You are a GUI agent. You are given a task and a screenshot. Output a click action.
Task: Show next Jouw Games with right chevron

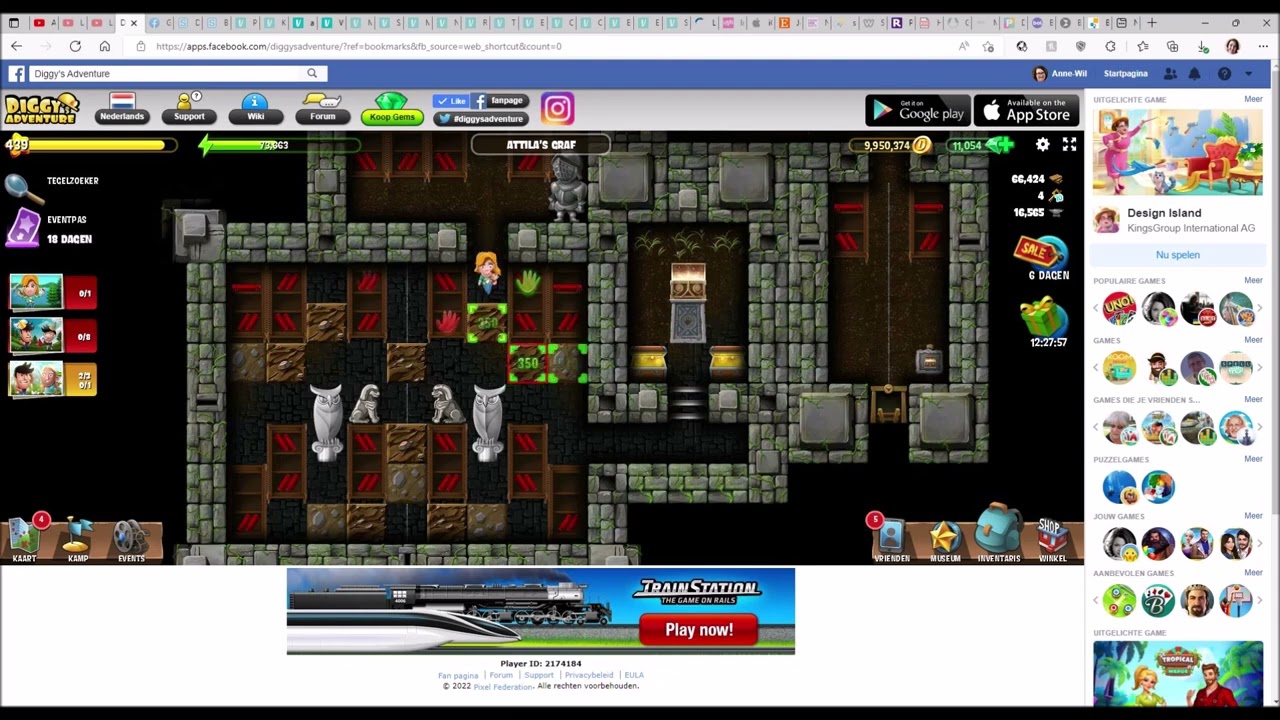click(1259, 544)
